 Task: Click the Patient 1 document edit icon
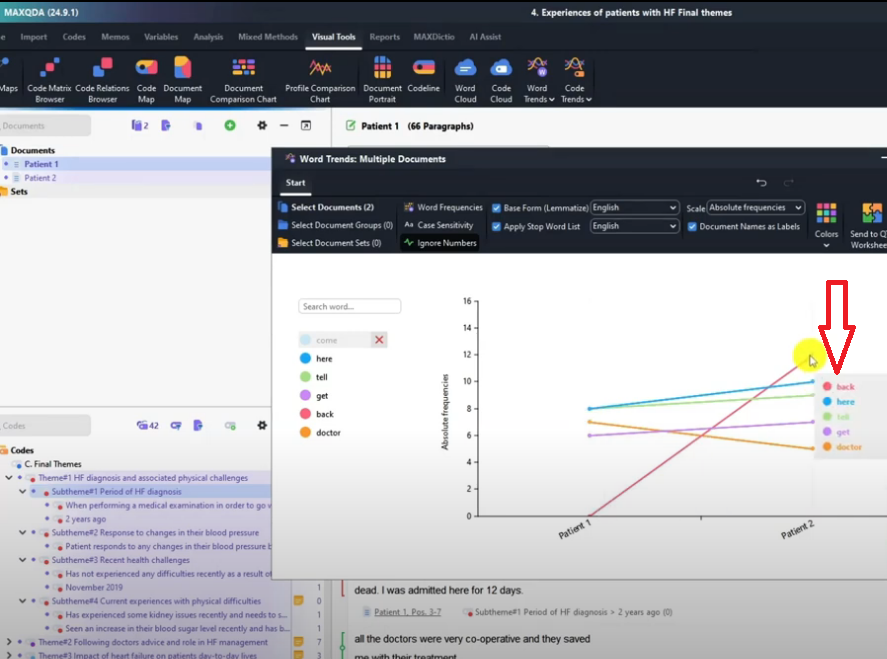(x=351, y=126)
